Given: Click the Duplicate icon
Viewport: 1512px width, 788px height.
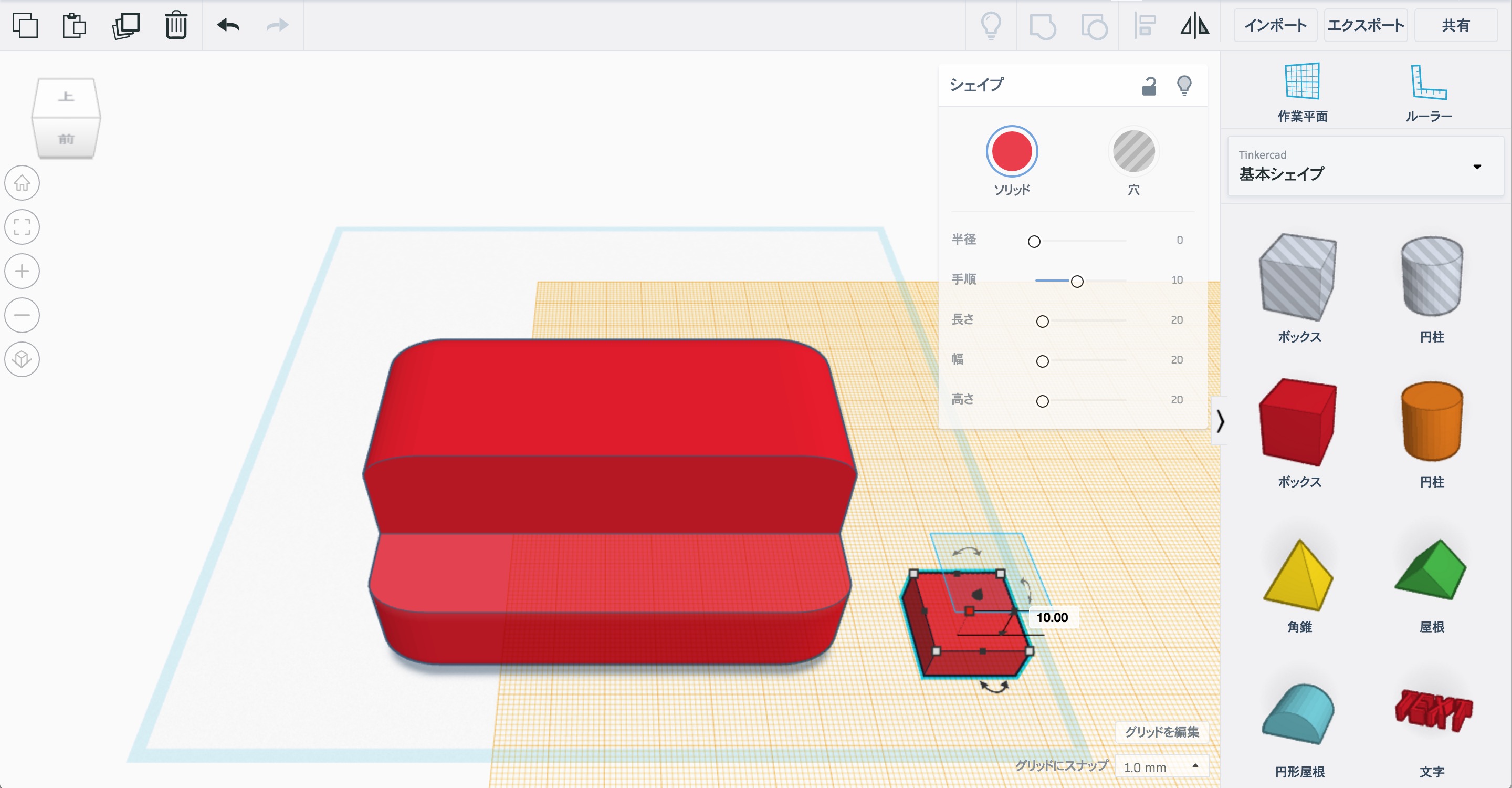Looking at the screenshot, I should click(x=125, y=25).
